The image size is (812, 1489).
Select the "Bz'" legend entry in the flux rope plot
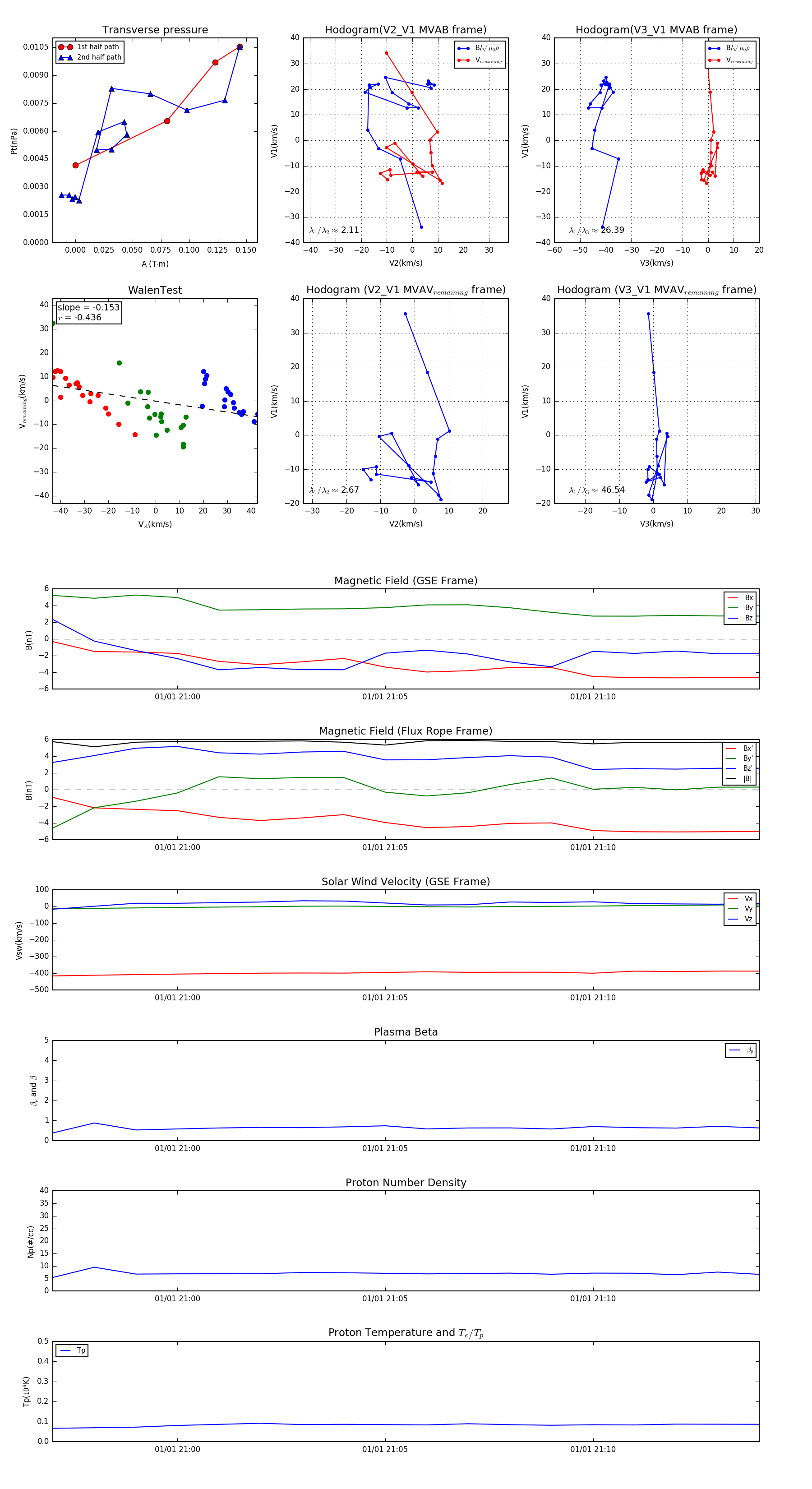[739, 768]
